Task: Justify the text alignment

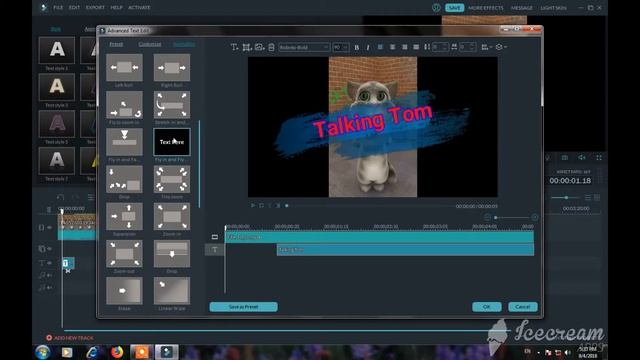Action: tap(416, 47)
